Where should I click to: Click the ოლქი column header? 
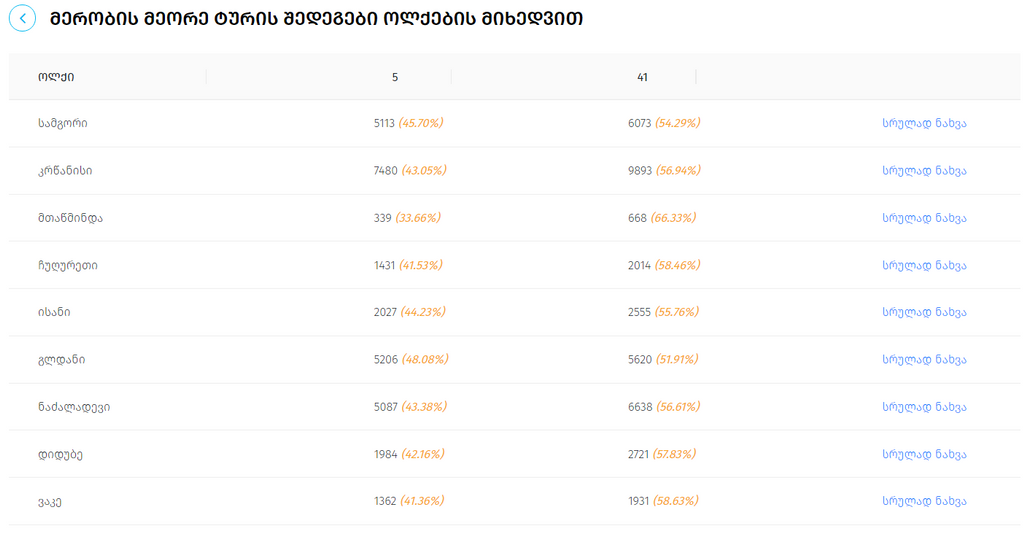click(x=56, y=77)
